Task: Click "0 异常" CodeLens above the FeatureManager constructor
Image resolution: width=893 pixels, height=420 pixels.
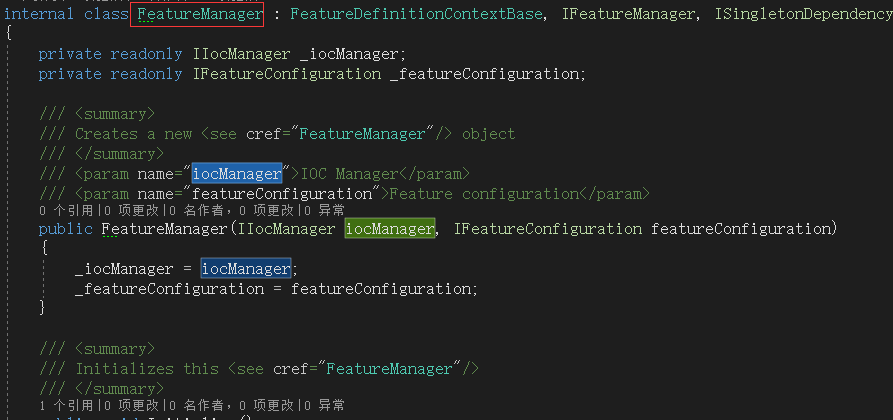Action: click(324, 211)
